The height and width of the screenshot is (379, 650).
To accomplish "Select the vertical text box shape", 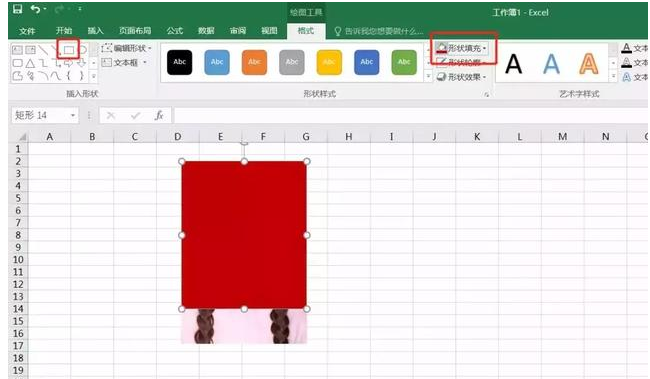I will click(30, 50).
